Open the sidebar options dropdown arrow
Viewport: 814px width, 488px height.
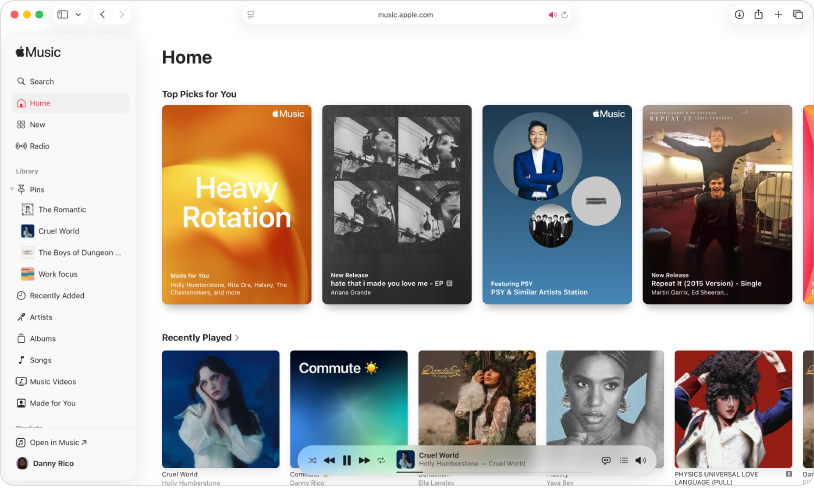pos(78,15)
